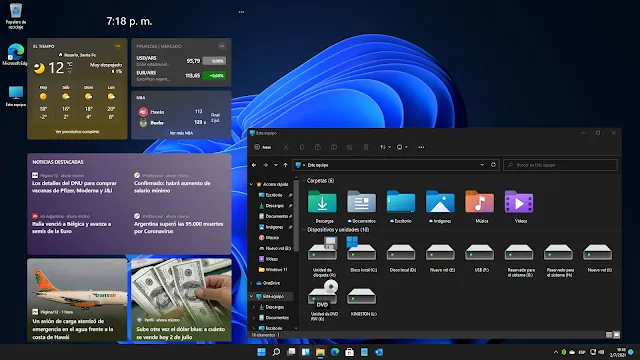Click the USD/ARS exchange rate row
640x360 pixels.
click(x=181, y=61)
